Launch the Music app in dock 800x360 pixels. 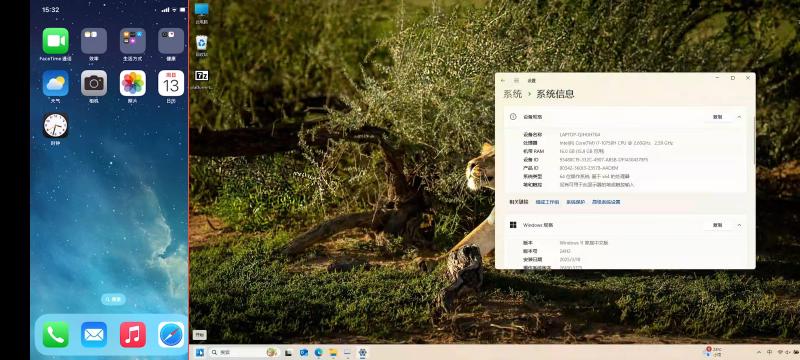click(x=133, y=335)
